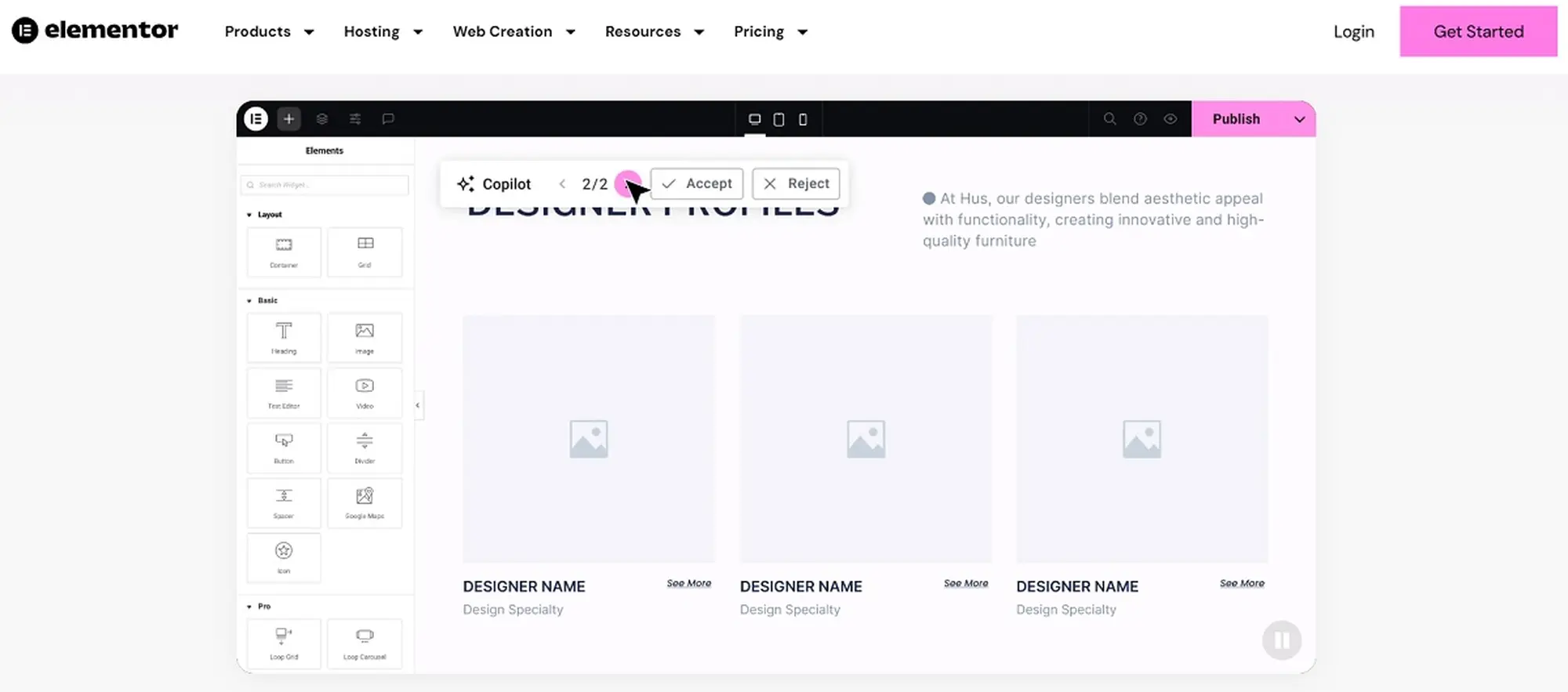Select the second designer image placeholder

[x=866, y=439]
